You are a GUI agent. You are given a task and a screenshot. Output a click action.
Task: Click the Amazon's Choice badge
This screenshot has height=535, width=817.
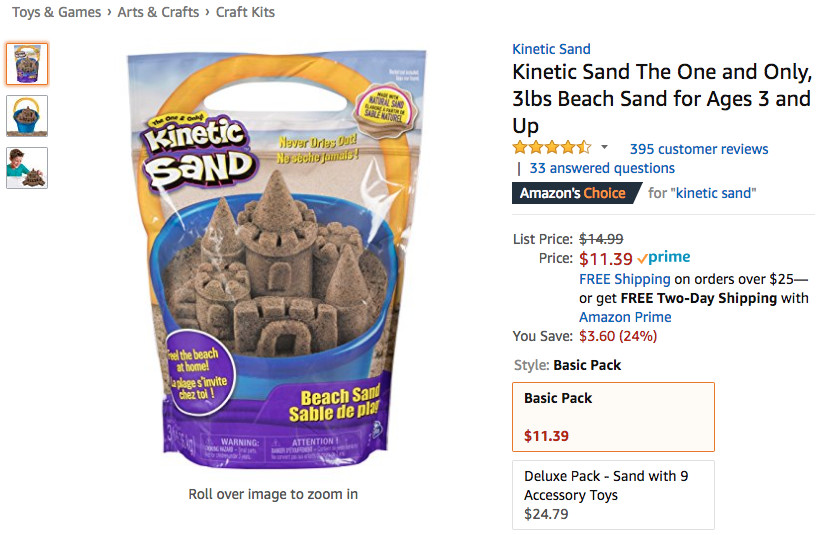574,193
